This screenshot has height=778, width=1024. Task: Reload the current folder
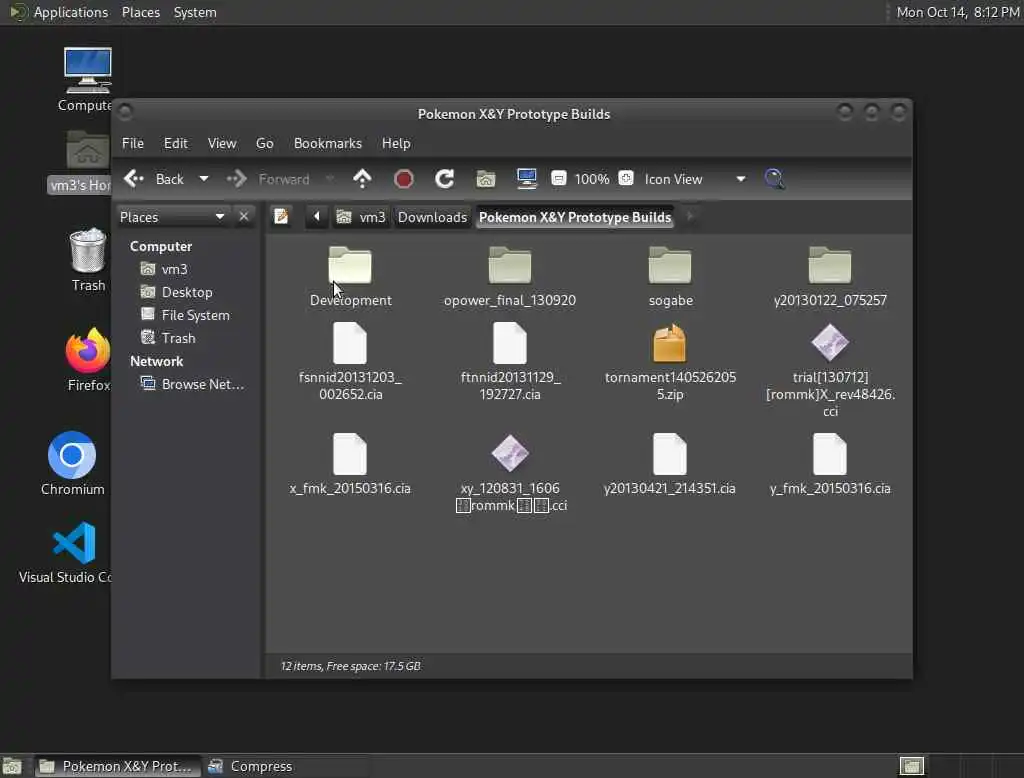(445, 179)
